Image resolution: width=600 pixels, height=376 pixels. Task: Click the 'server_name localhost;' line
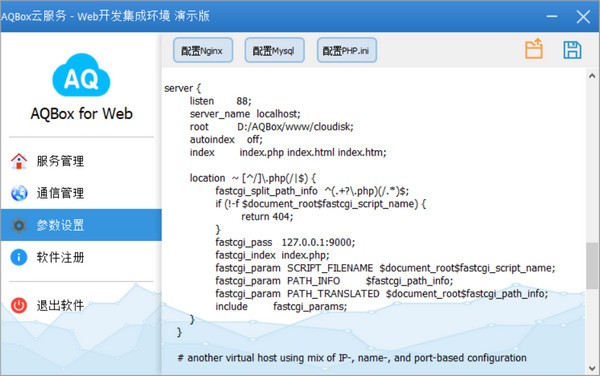245,114
